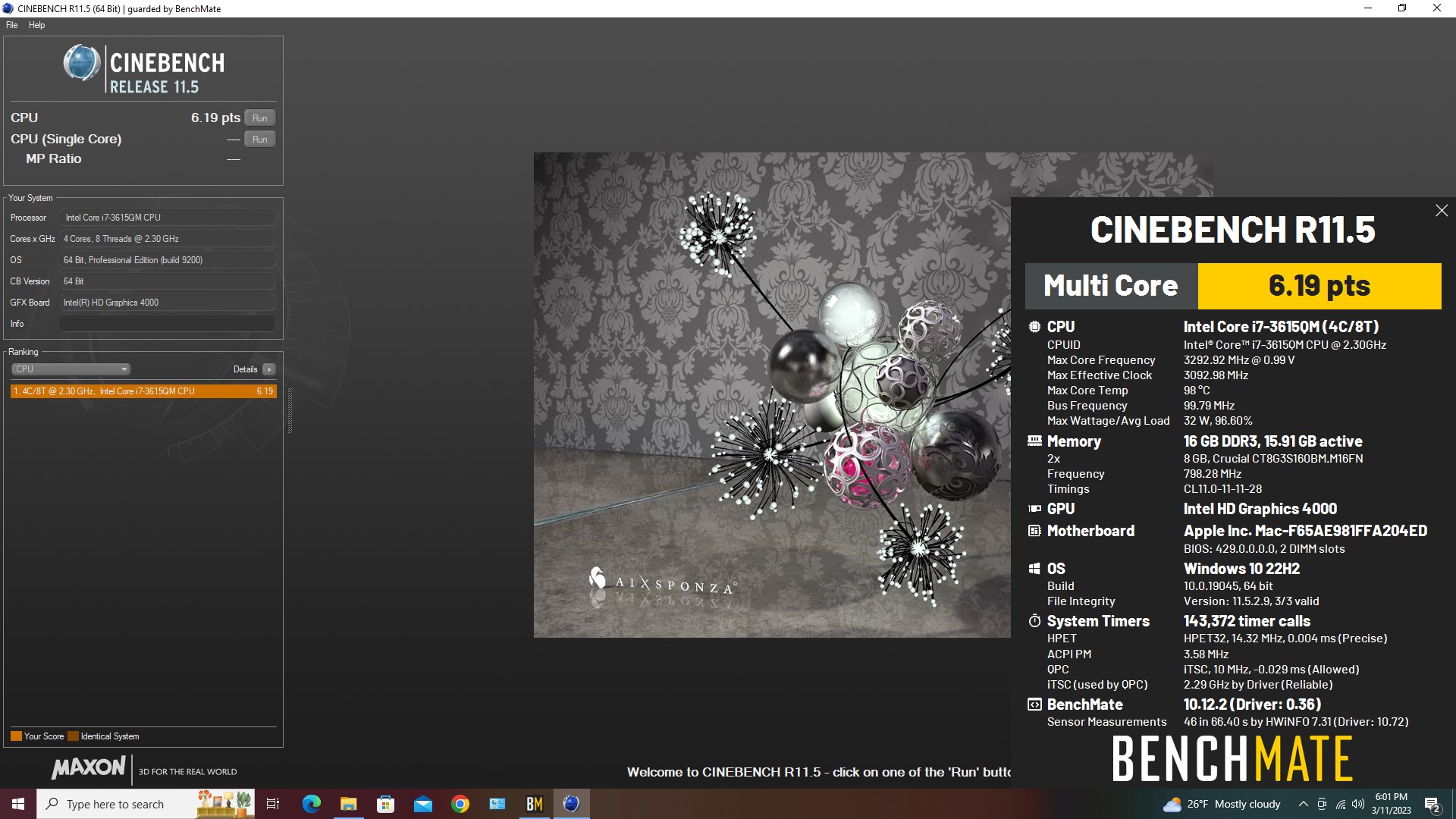Click the BENCHMATE logo at panel bottom
This screenshot has width=1456, height=819.
point(1232,759)
